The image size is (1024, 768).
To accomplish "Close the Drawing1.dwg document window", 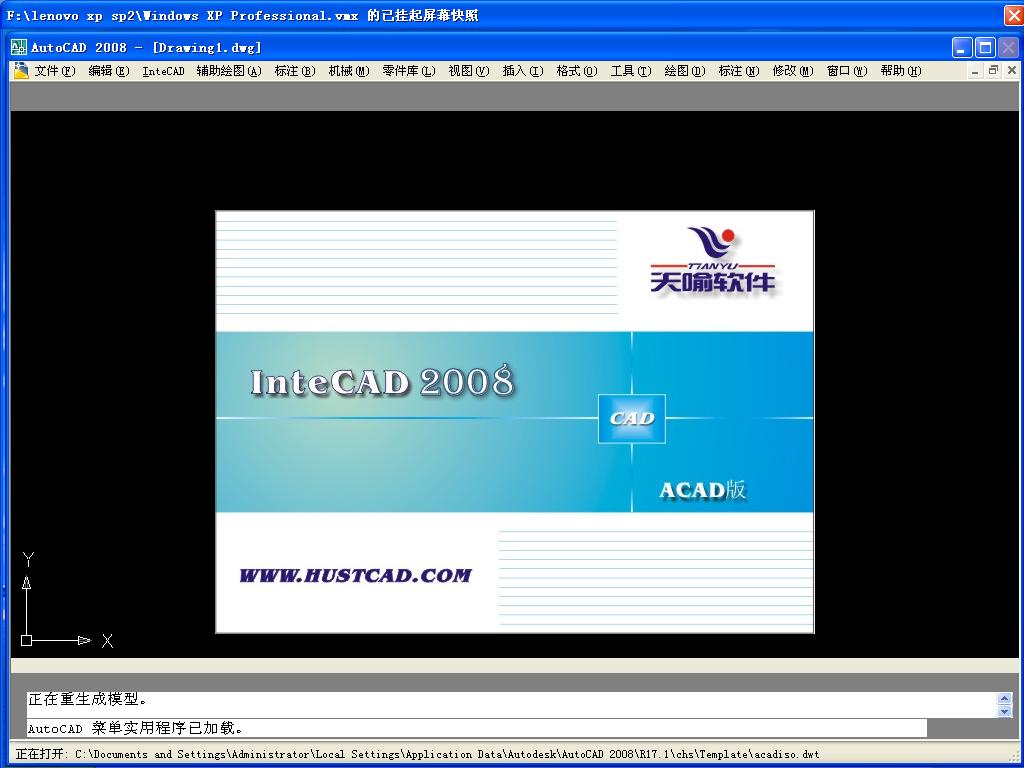I will click(x=1012, y=71).
